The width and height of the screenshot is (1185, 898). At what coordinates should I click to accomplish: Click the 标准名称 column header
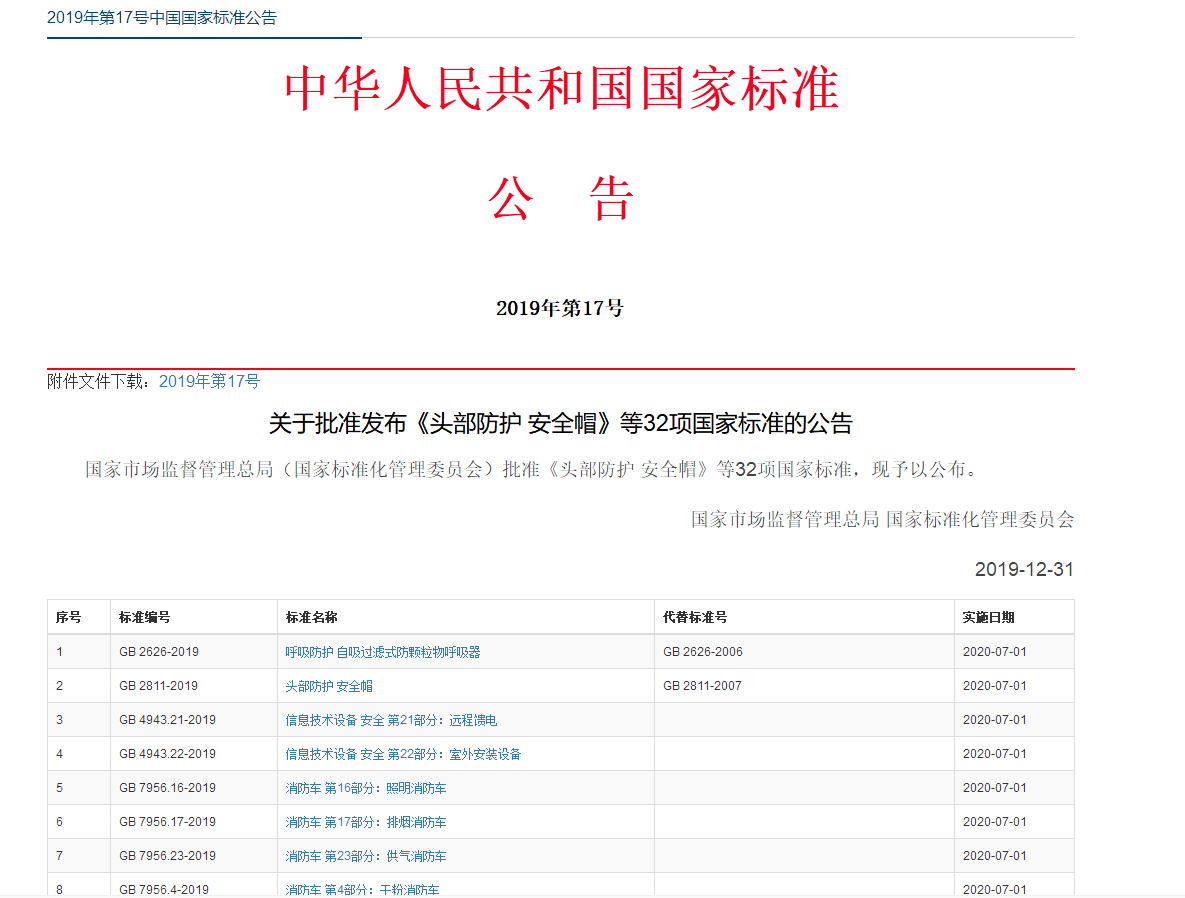(311, 617)
